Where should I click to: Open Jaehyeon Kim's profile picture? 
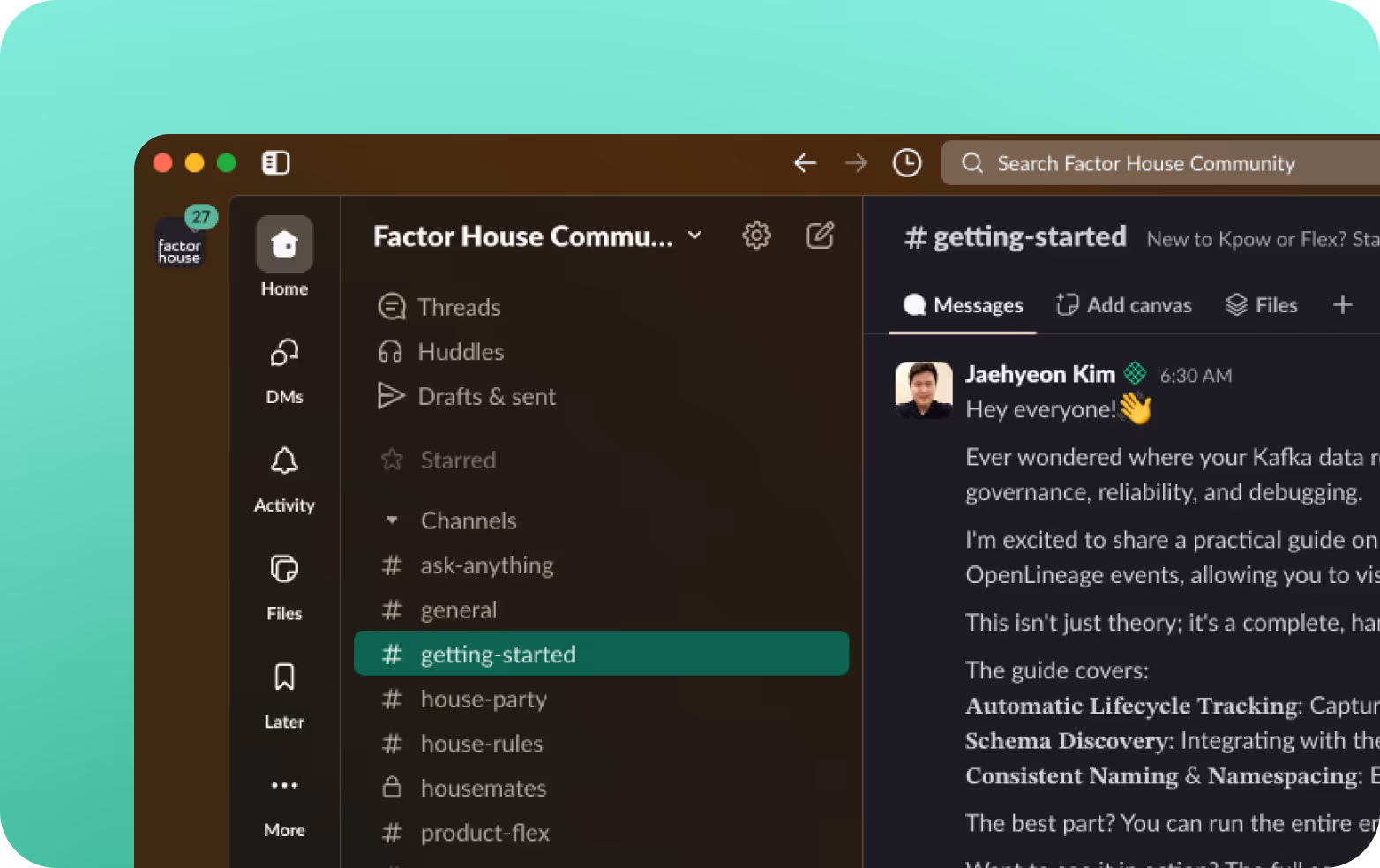pos(924,390)
